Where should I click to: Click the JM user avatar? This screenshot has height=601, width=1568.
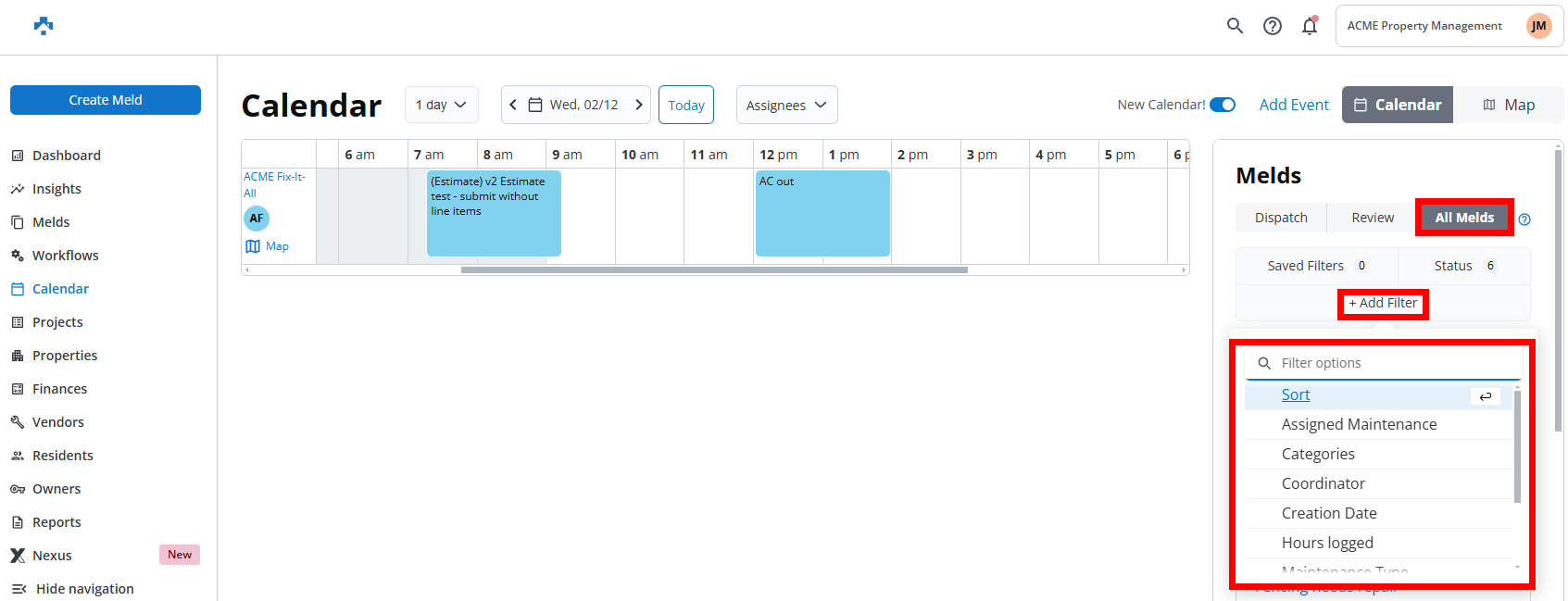pos(1538,26)
